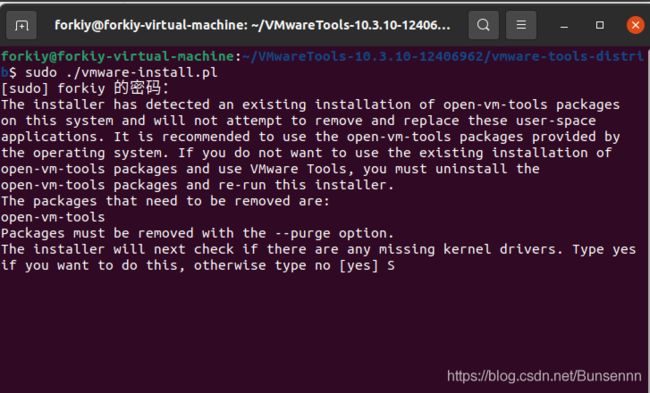Click the green forkiy@forkiy-virtual-machine prompt text
The height and width of the screenshot is (393, 650).
(x=118, y=56)
